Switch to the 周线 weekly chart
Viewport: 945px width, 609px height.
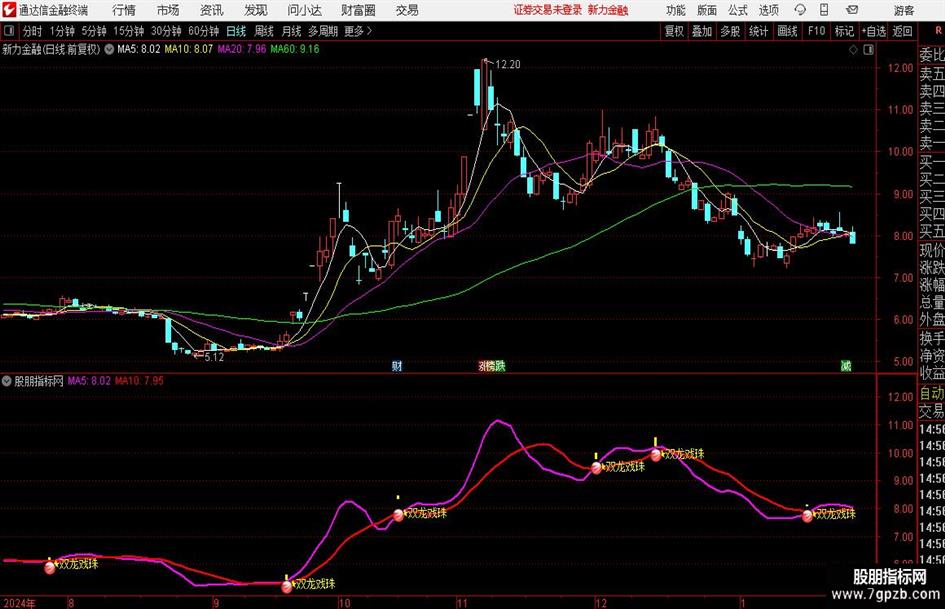[264, 31]
